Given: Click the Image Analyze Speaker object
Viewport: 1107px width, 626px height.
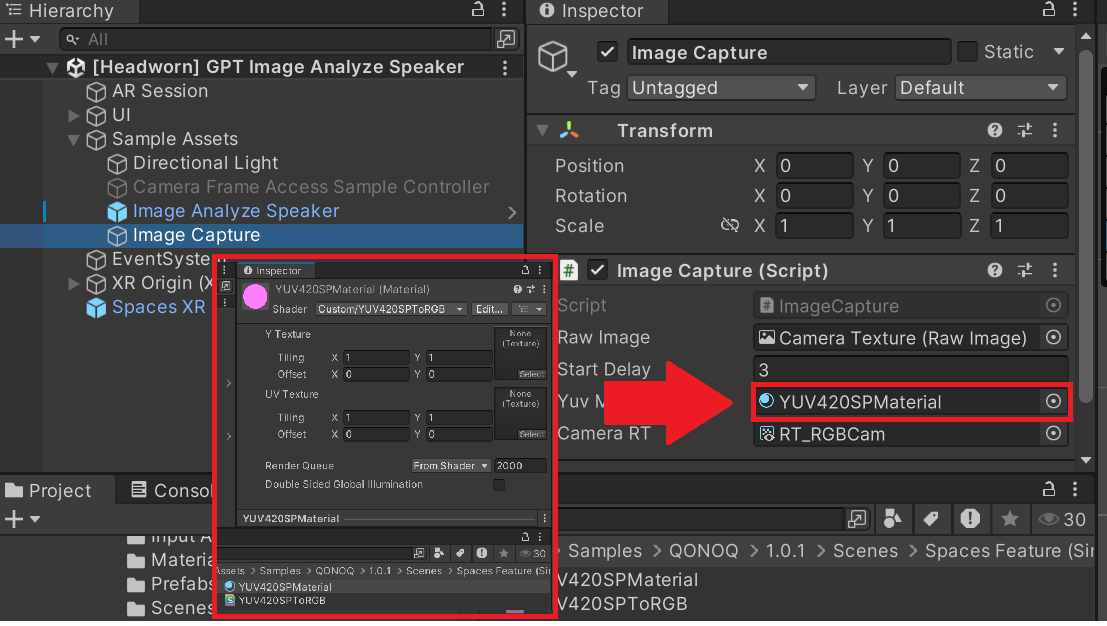Looking at the screenshot, I should pyautogui.click(x=236, y=211).
